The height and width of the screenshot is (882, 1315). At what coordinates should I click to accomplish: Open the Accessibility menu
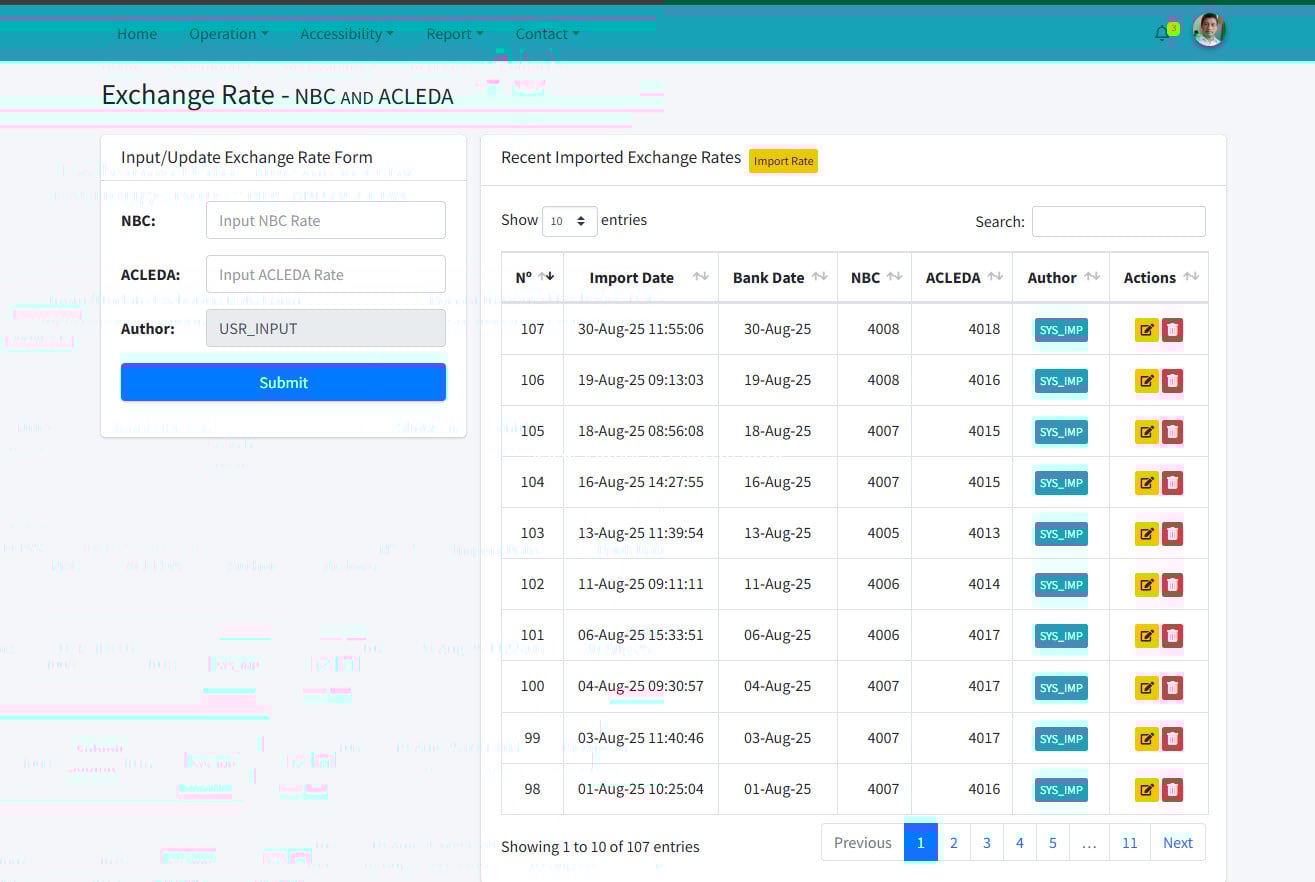click(346, 34)
